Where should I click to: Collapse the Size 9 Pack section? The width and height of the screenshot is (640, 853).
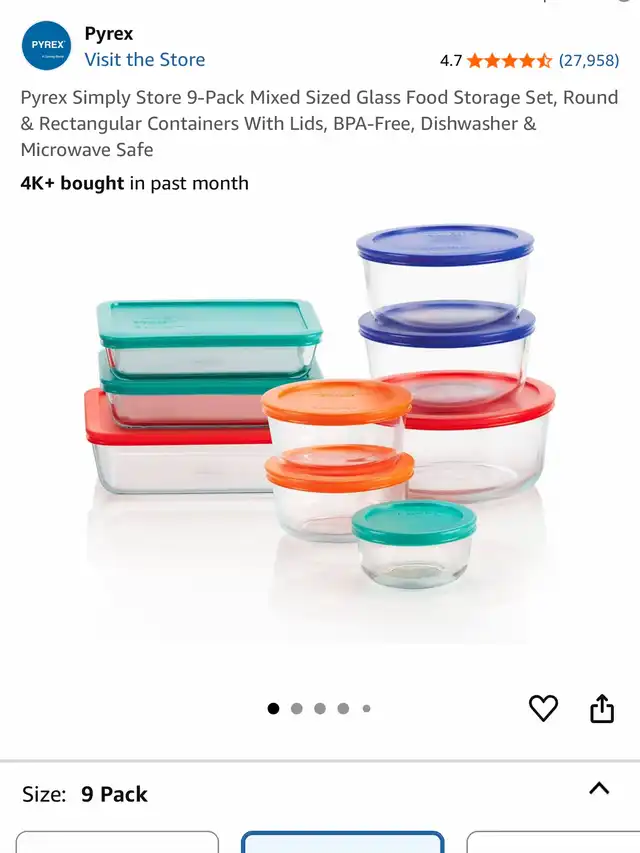click(599, 788)
